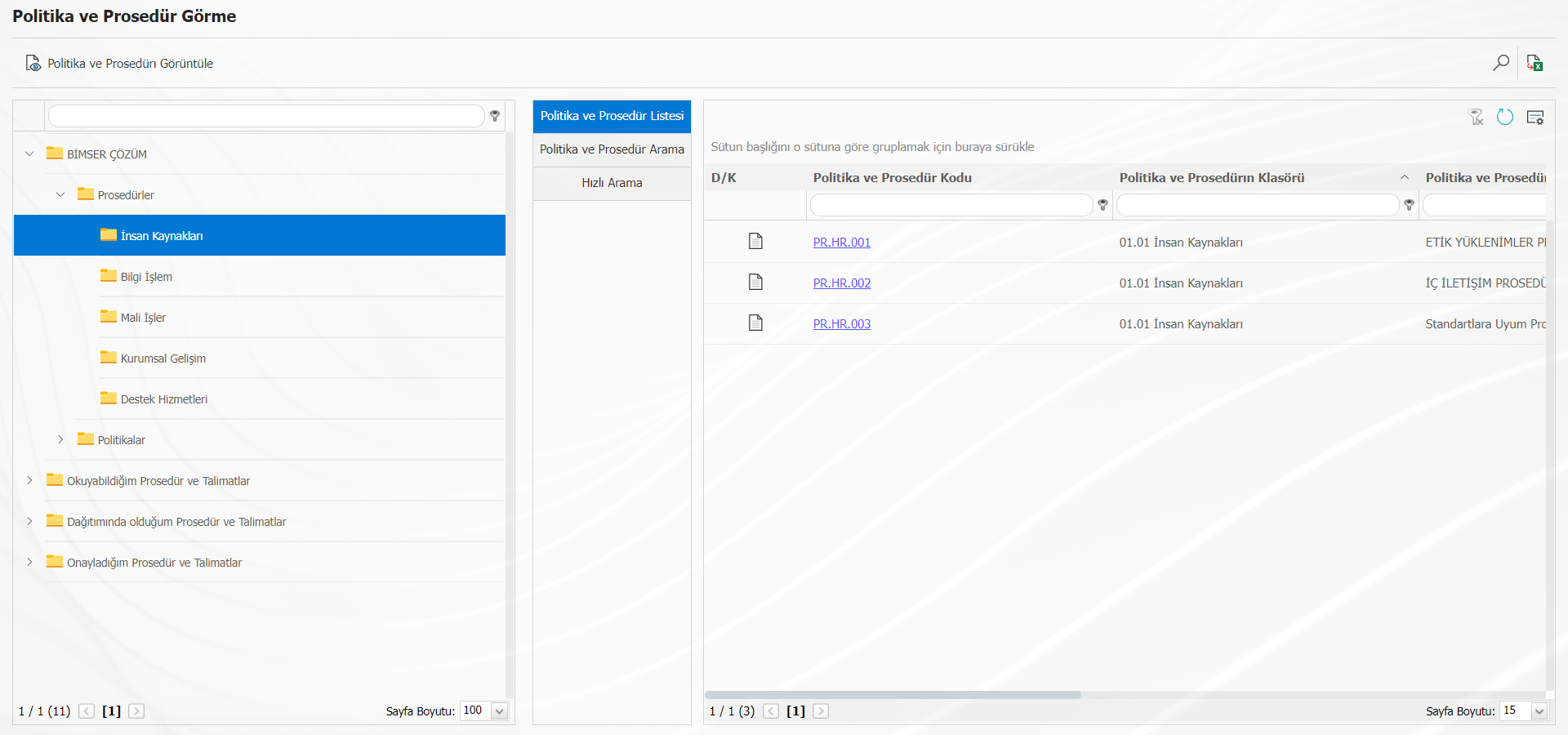The width and height of the screenshot is (1568, 735).
Task: Click the document icon in the PR.HR.003 row
Action: 756,323
